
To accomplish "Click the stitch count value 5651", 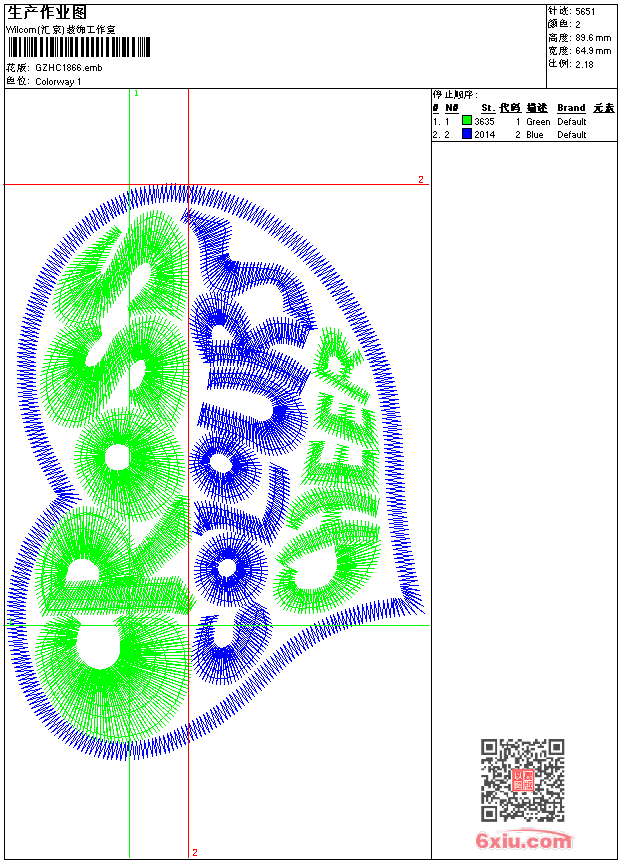I will coord(585,12).
